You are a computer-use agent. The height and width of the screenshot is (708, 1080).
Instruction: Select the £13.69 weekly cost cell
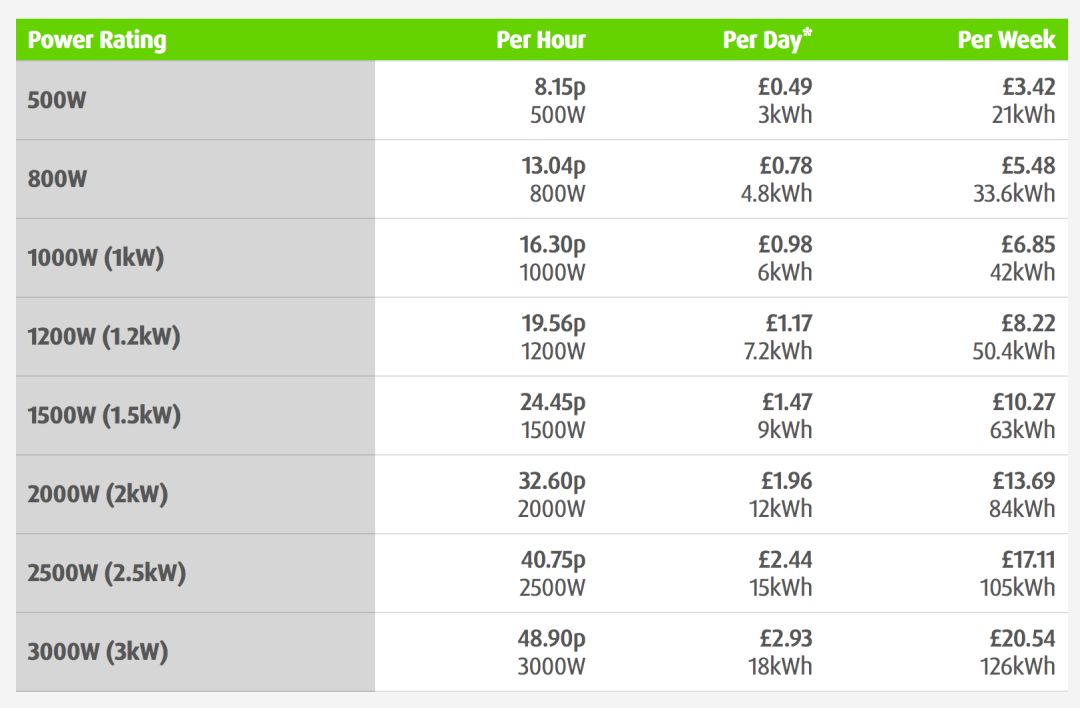(1022, 481)
